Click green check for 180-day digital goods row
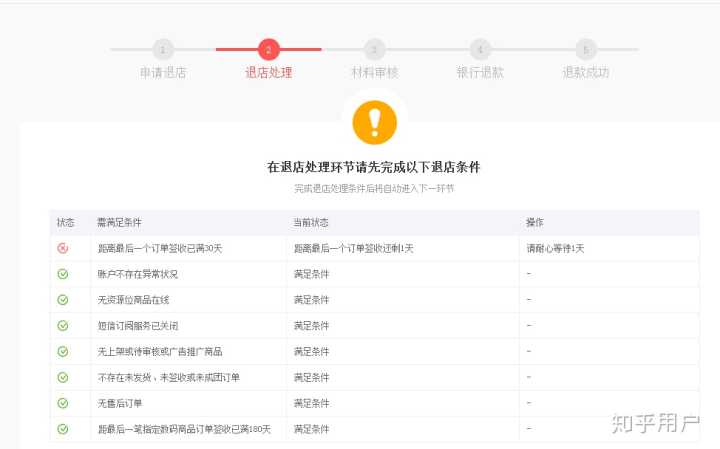The image size is (720, 449). 63,429
